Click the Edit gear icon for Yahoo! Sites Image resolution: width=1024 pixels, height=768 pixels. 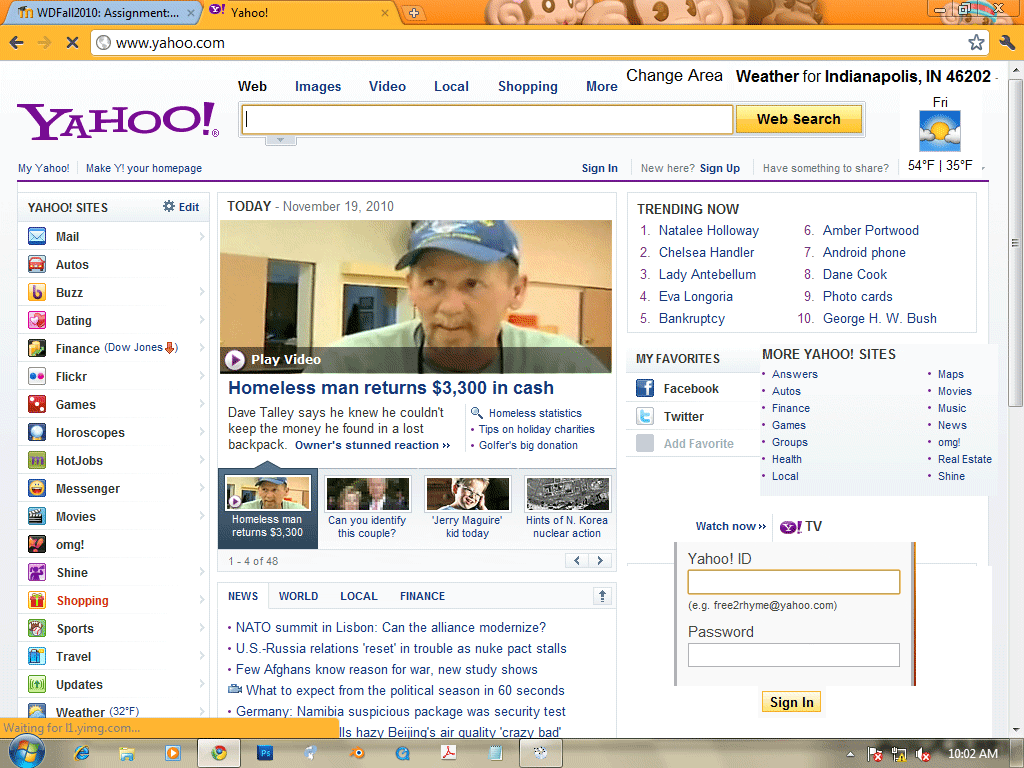pos(169,207)
